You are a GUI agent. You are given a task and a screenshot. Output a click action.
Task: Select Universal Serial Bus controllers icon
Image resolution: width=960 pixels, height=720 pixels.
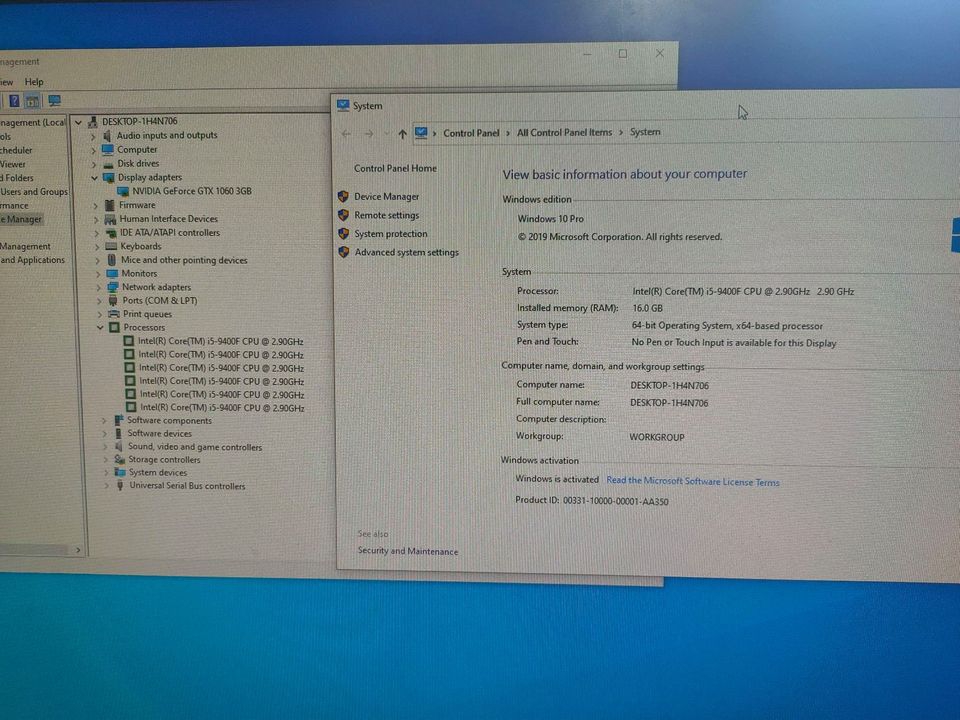[x=121, y=486]
